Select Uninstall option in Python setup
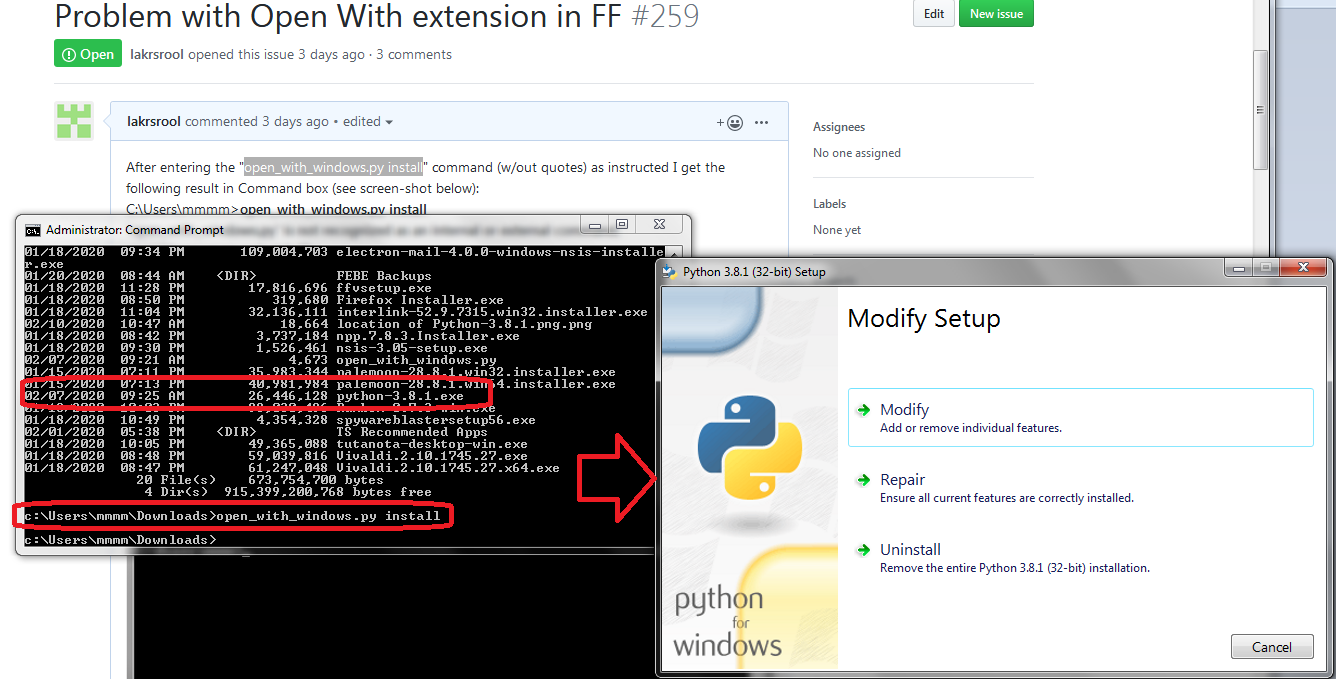 pos(1080,557)
